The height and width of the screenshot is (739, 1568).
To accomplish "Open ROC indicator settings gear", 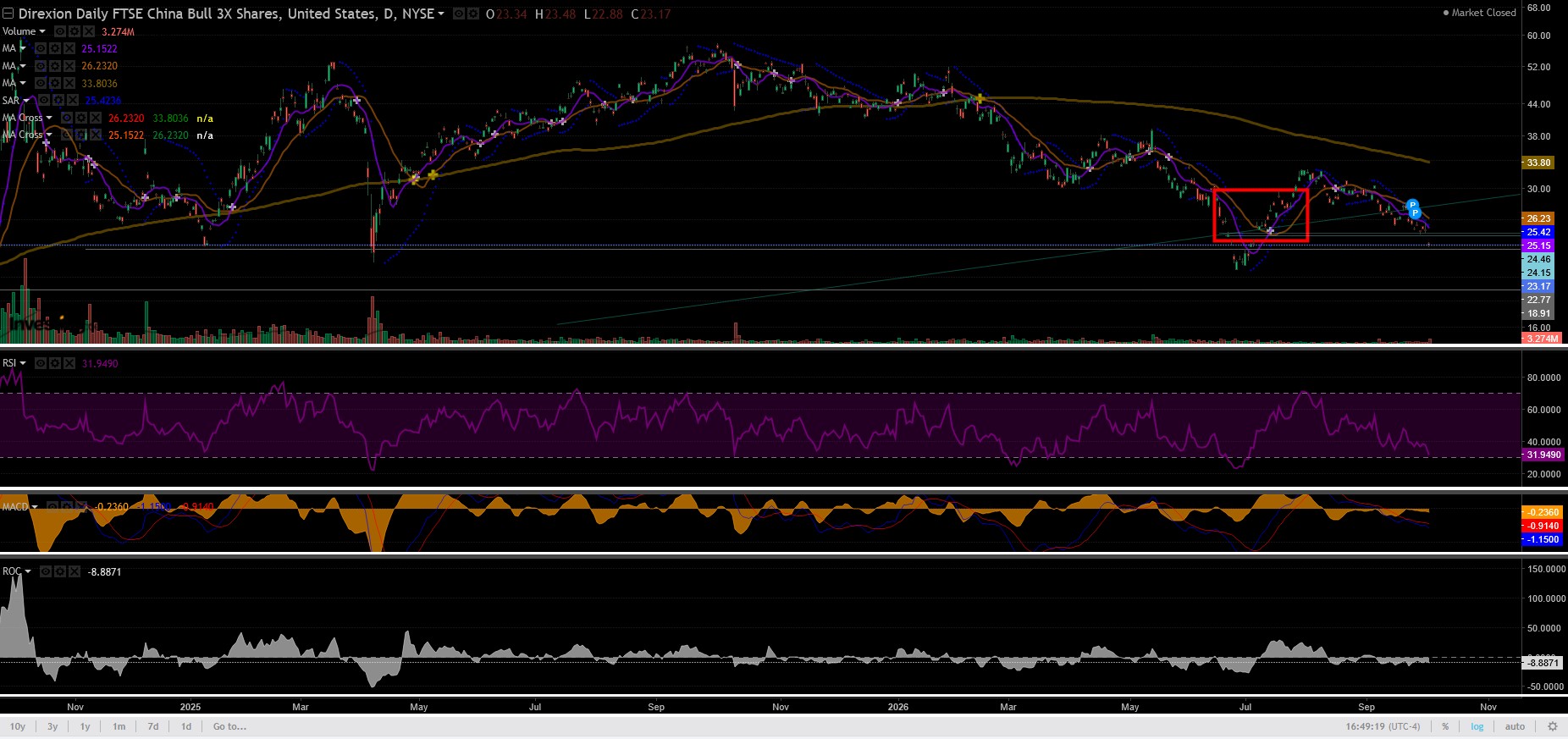I will 60,571.
